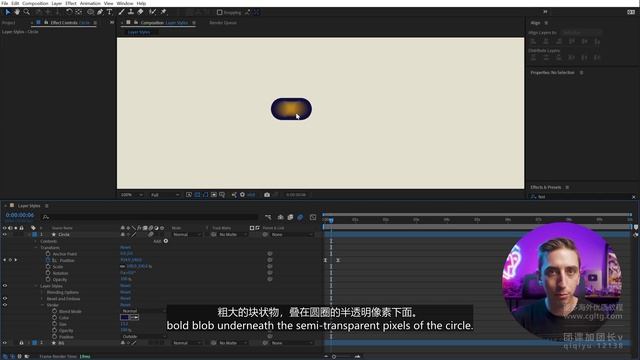The height and width of the screenshot is (360, 640).
Task: Click the Effects & Presets search field
Action: (x=582, y=197)
